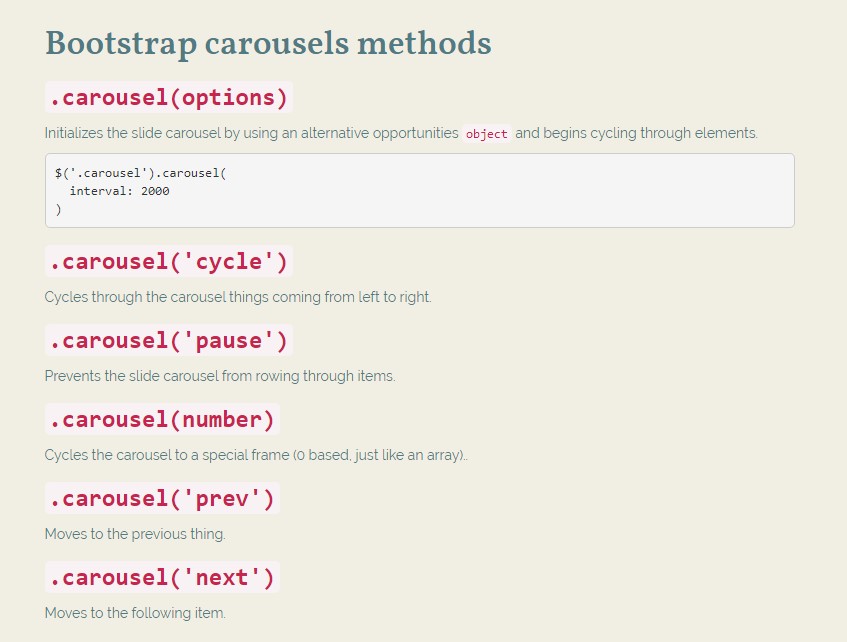Click the "Moves to the previous thing." text
This screenshot has height=642, width=847.
click(135, 534)
